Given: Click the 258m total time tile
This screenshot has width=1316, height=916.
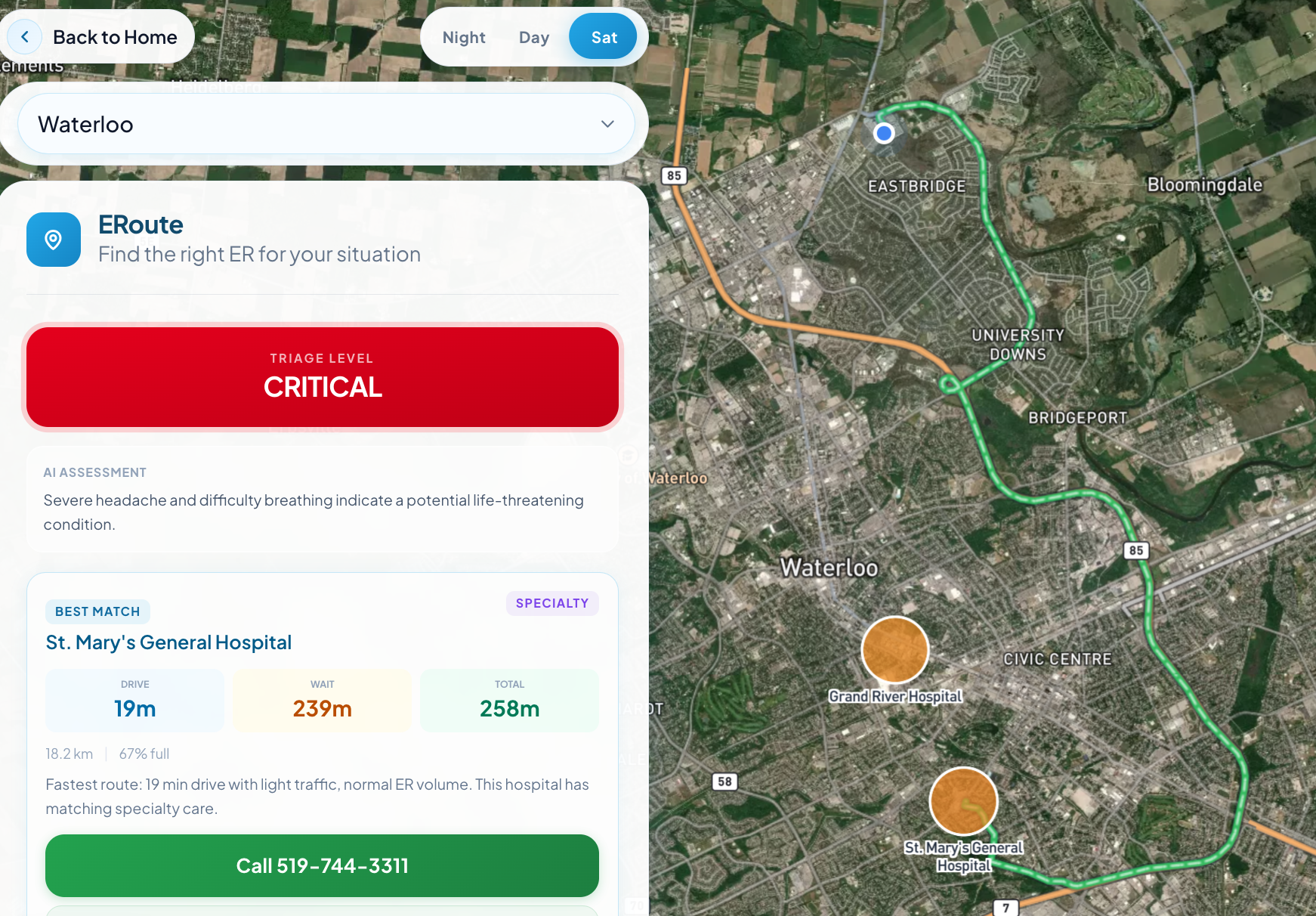Looking at the screenshot, I should [x=510, y=701].
